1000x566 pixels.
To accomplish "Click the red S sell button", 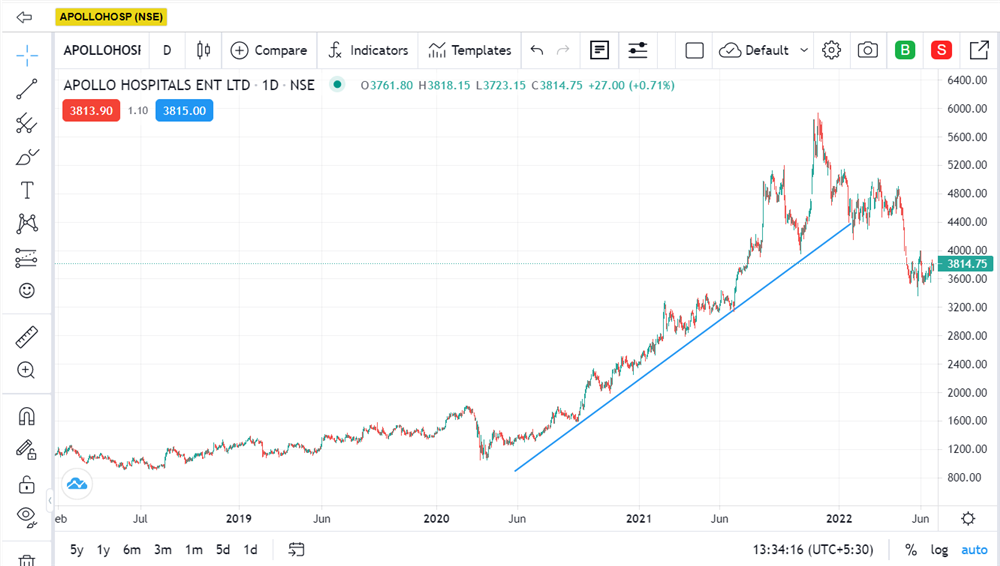I will 941,50.
